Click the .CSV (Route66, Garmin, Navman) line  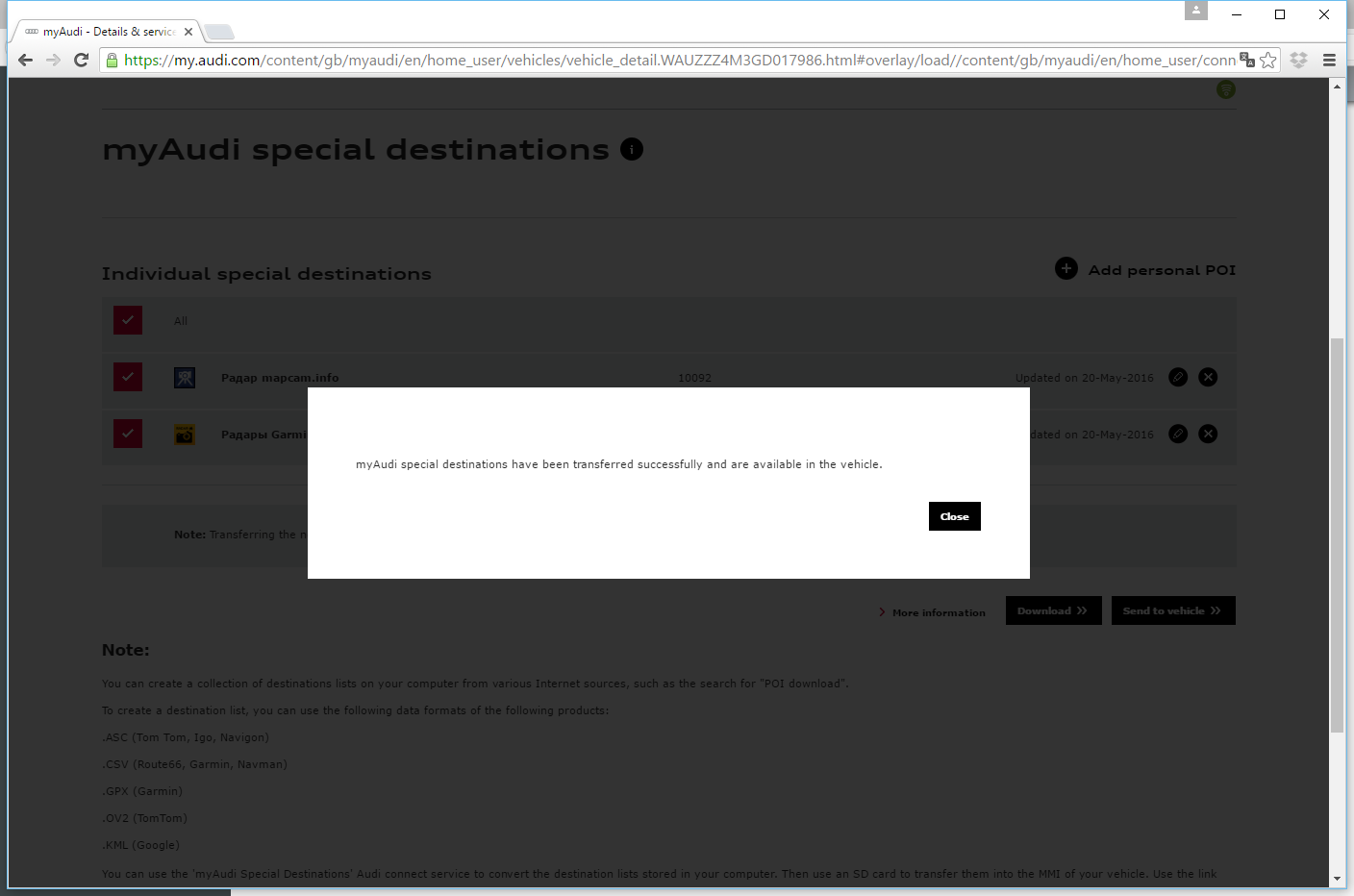pos(194,764)
